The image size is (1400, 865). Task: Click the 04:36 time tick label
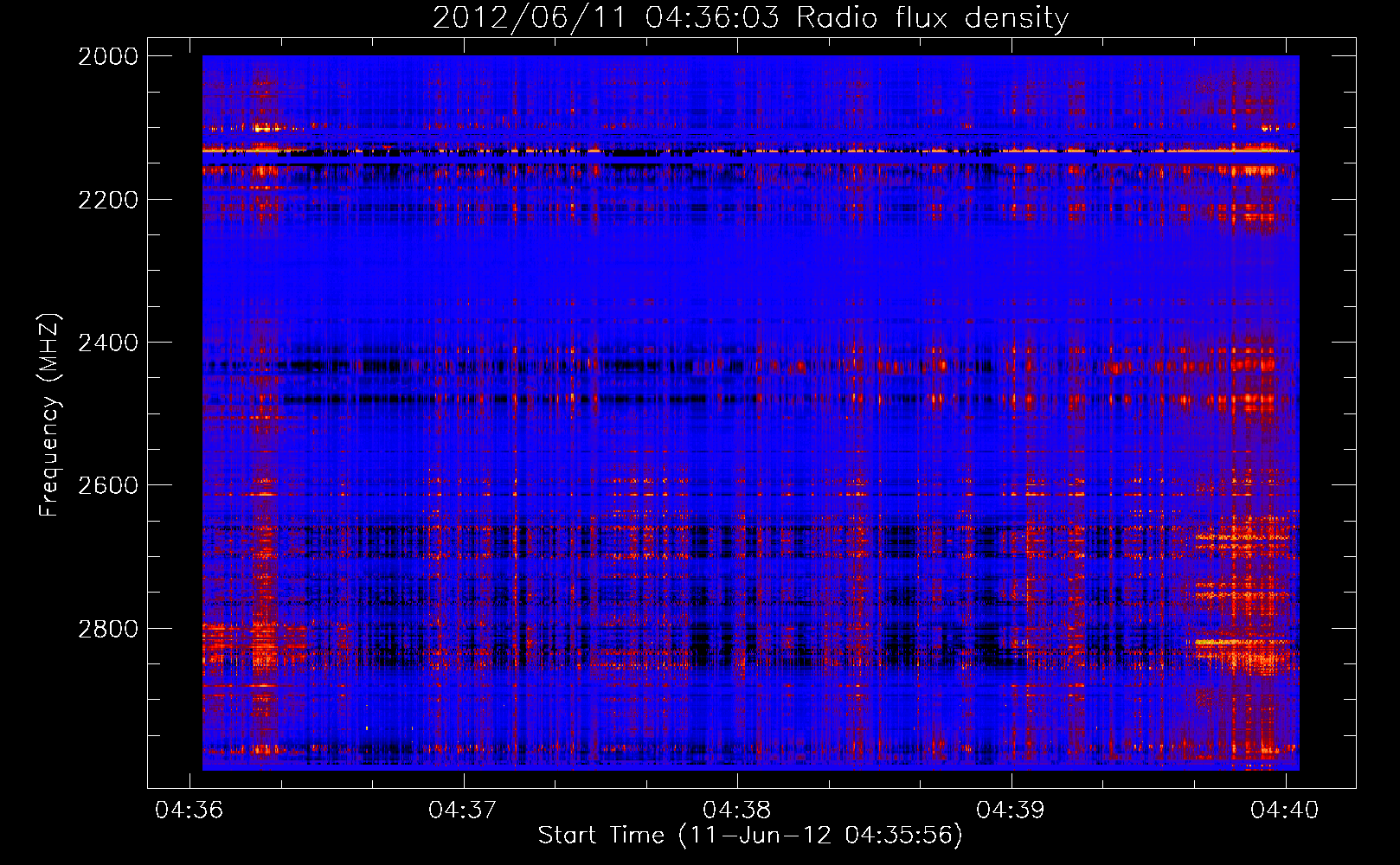click(189, 810)
